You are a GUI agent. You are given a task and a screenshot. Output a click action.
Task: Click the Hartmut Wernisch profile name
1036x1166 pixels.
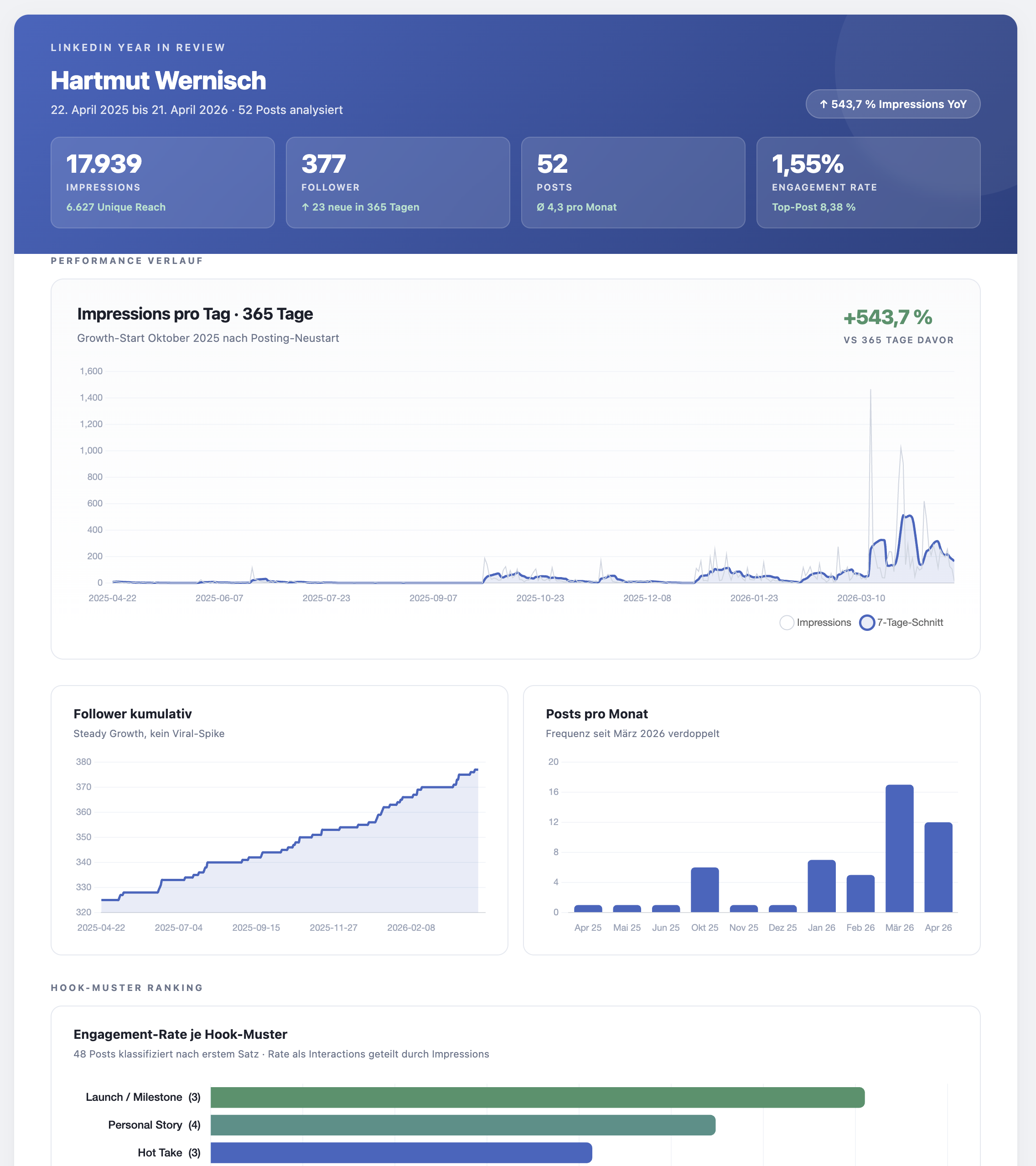158,80
